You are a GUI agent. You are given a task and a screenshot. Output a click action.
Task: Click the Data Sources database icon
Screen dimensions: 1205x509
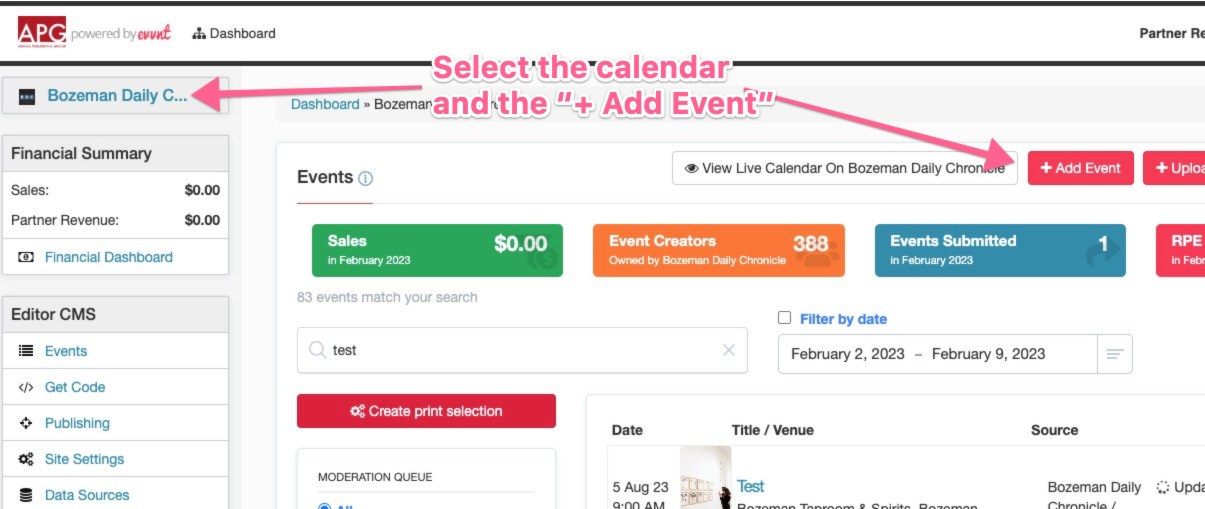[x=26, y=495]
